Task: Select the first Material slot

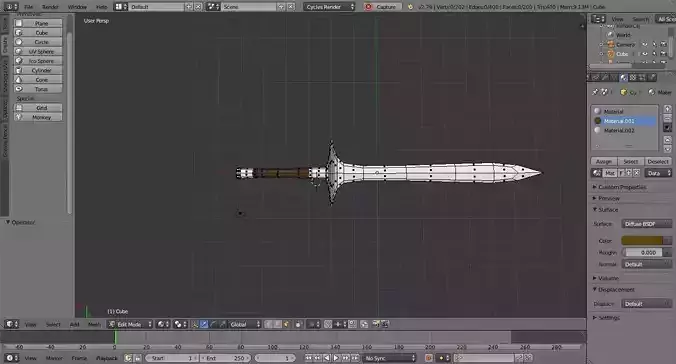Action: (624, 112)
